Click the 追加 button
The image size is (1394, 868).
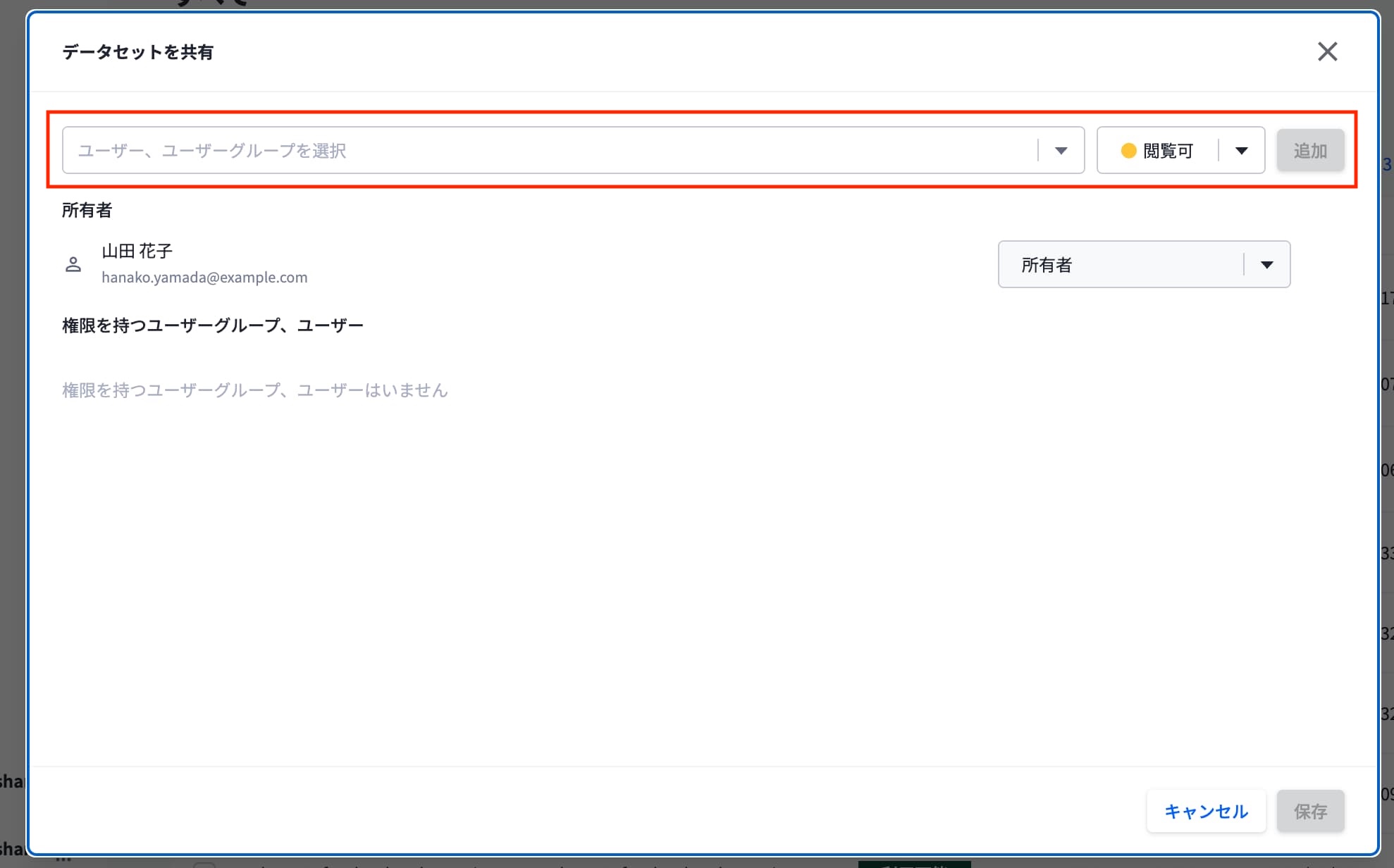1310,150
